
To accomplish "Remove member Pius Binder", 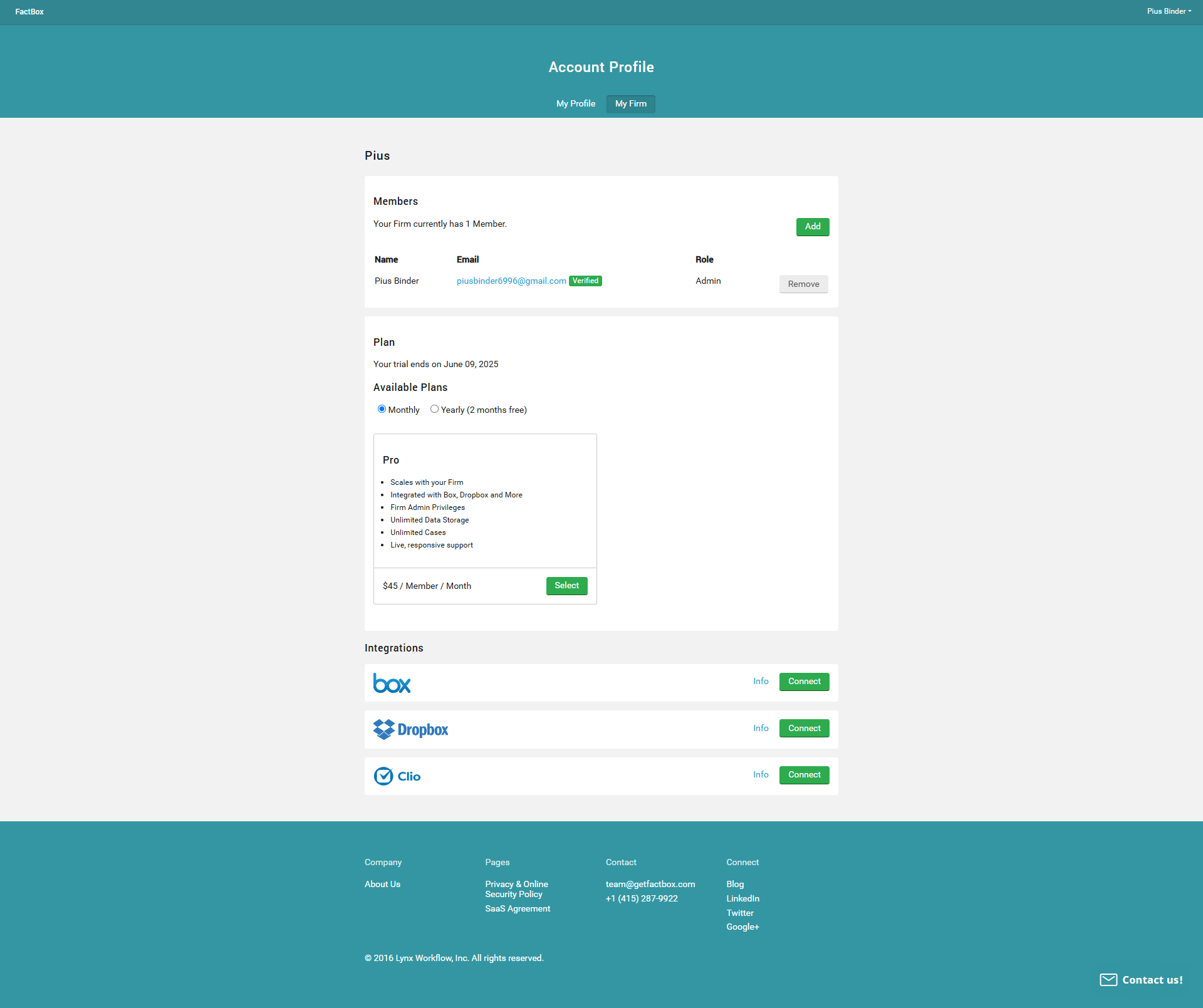I will (x=803, y=284).
